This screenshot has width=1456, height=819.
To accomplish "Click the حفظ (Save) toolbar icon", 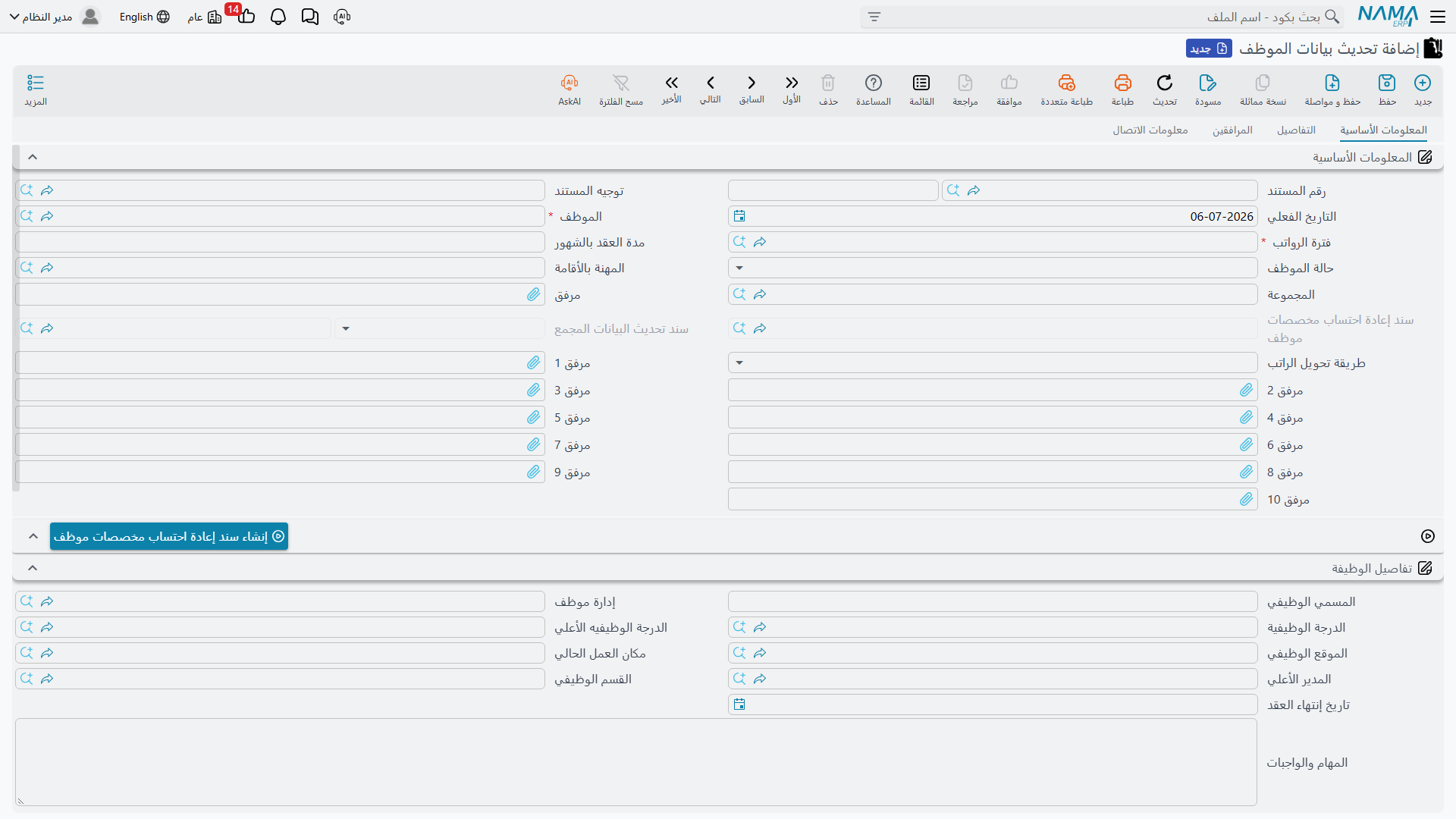I will 1387,83.
